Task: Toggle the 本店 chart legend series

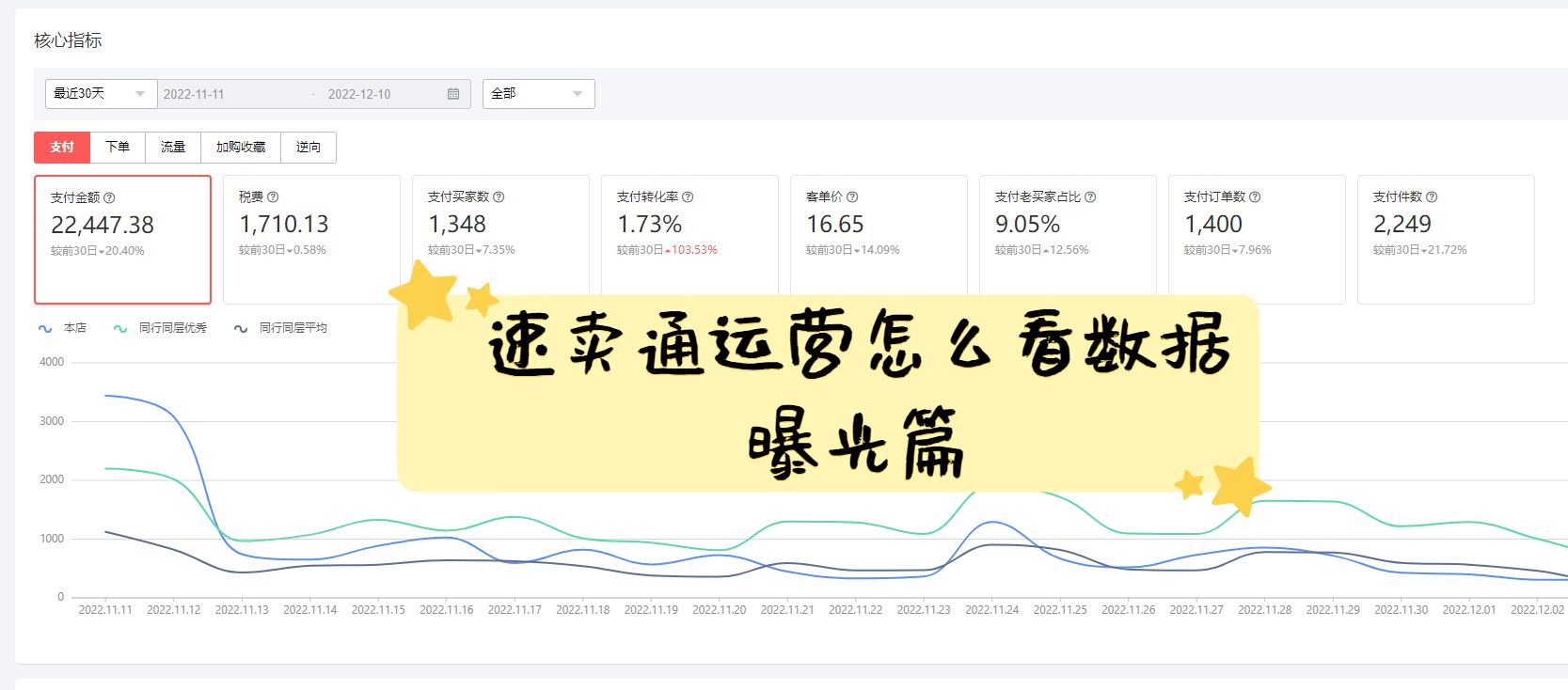Action: [62, 328]
